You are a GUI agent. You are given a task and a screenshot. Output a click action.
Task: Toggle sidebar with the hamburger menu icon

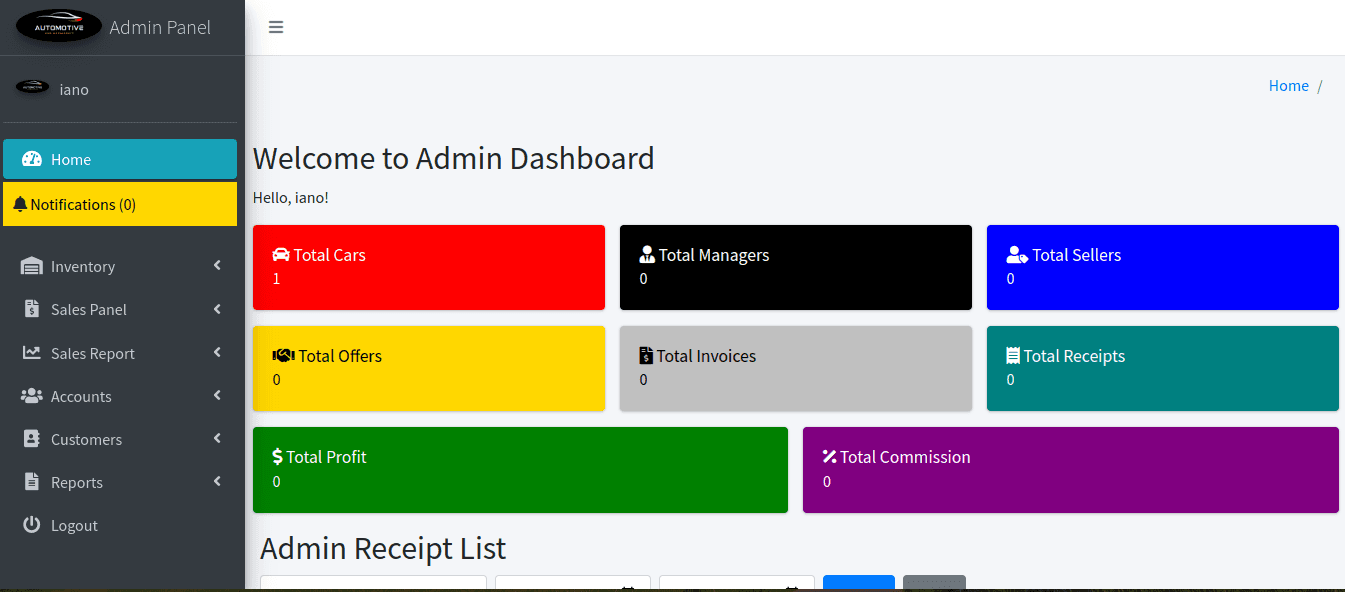click(x=276, y=27)
